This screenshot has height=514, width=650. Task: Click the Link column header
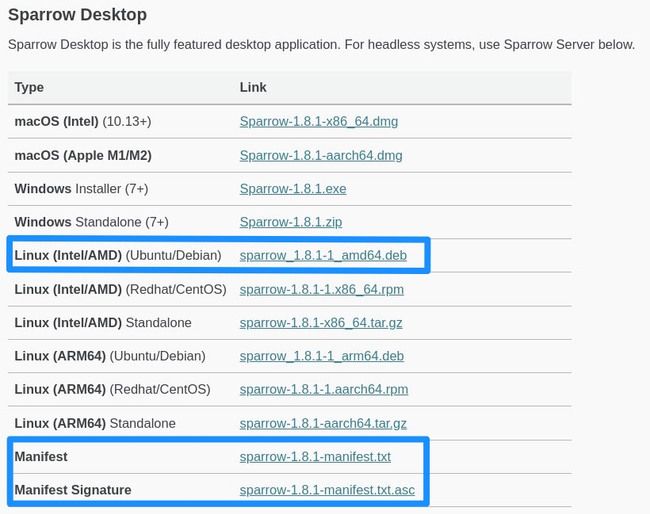[253, 88]
